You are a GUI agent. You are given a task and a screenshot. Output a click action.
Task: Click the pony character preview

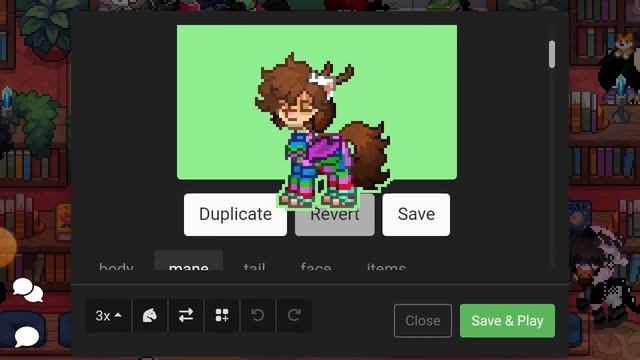coord(322,131)
